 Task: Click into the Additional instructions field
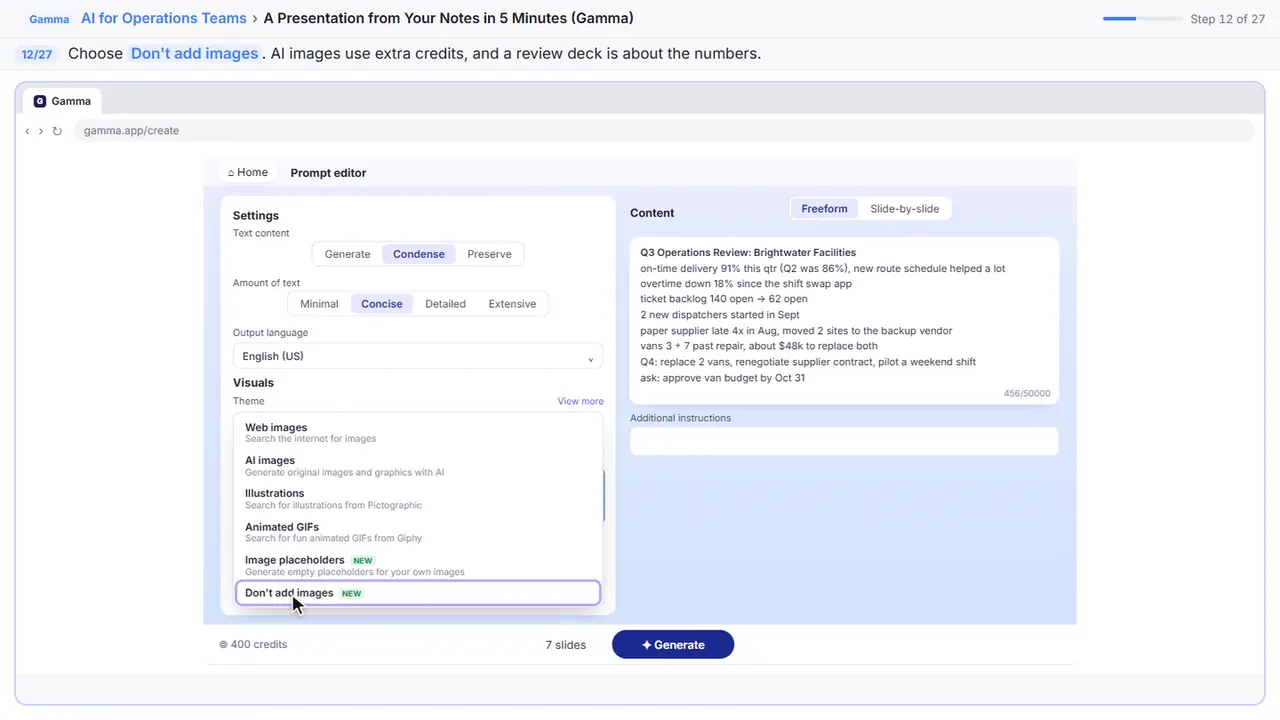(x=844, y=441)
